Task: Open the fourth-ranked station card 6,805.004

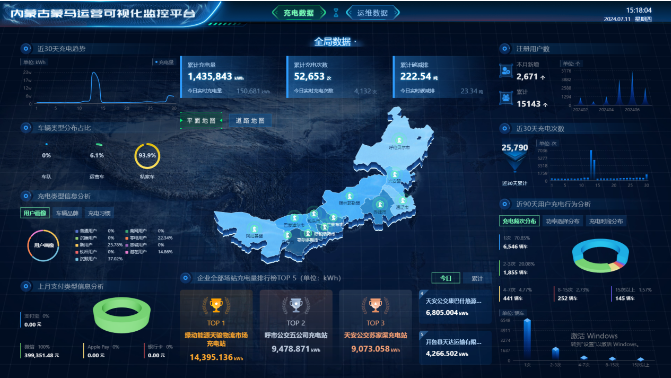Action: pyautogui.click(x=455, y=307)
